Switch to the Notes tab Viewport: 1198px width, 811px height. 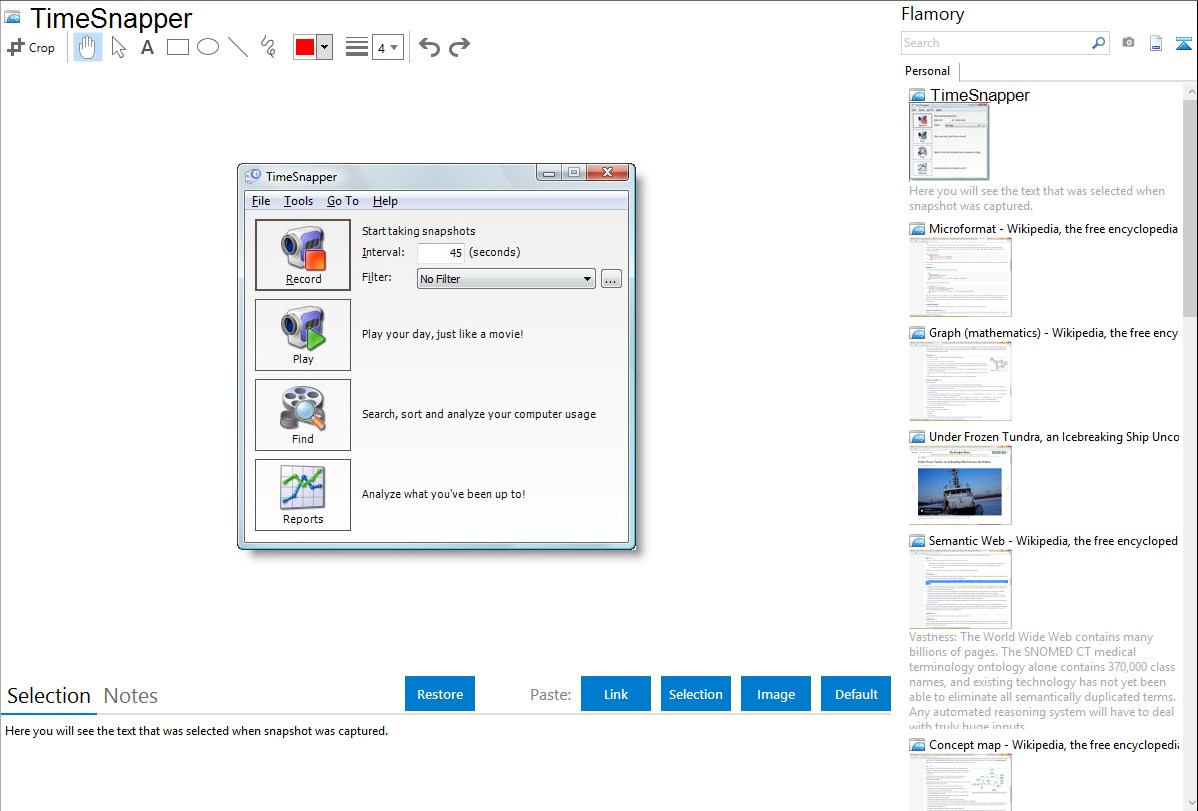(x=131, y=696)
